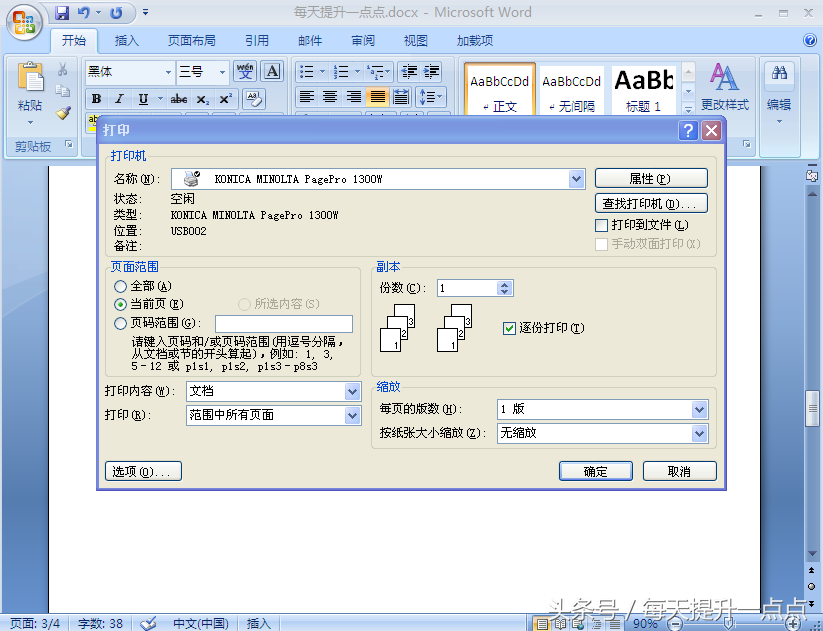The width and height of the screenshot is (823, 631).
Task: Switch to the 引用 ribbon tab
Action: (x=257, y=40)
